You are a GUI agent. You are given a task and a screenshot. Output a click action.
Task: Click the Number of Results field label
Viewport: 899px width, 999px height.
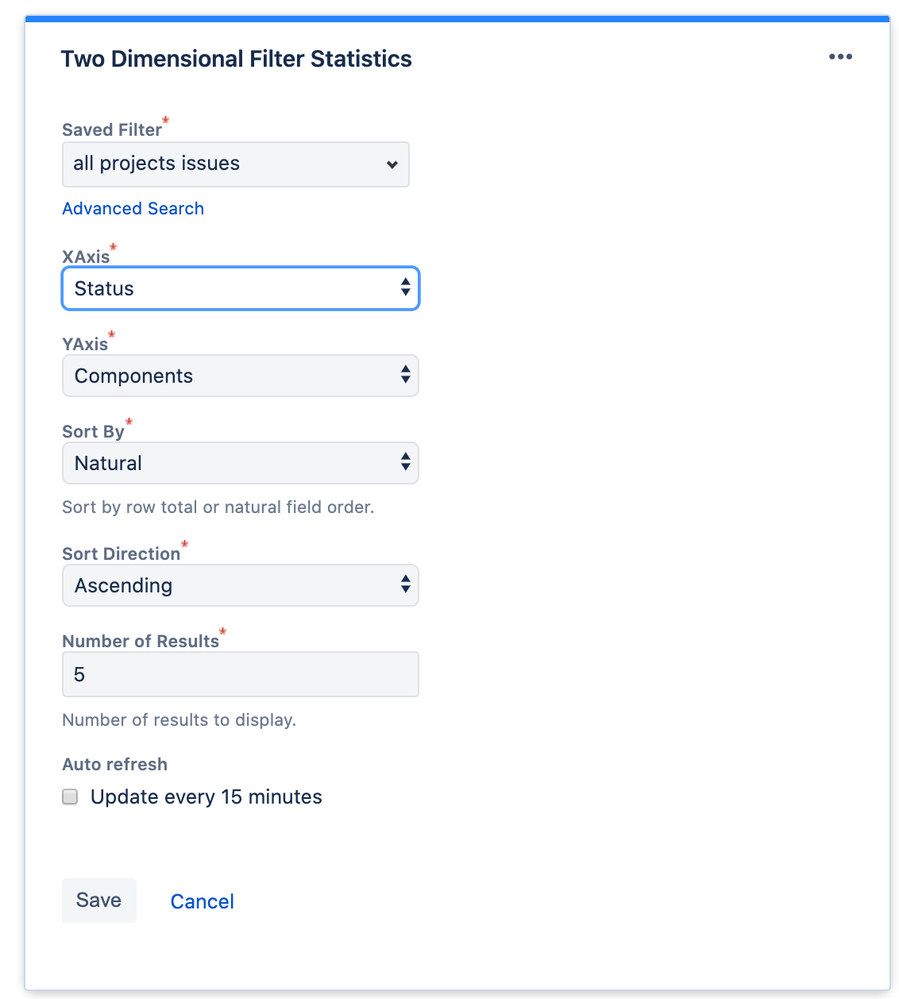140,641
